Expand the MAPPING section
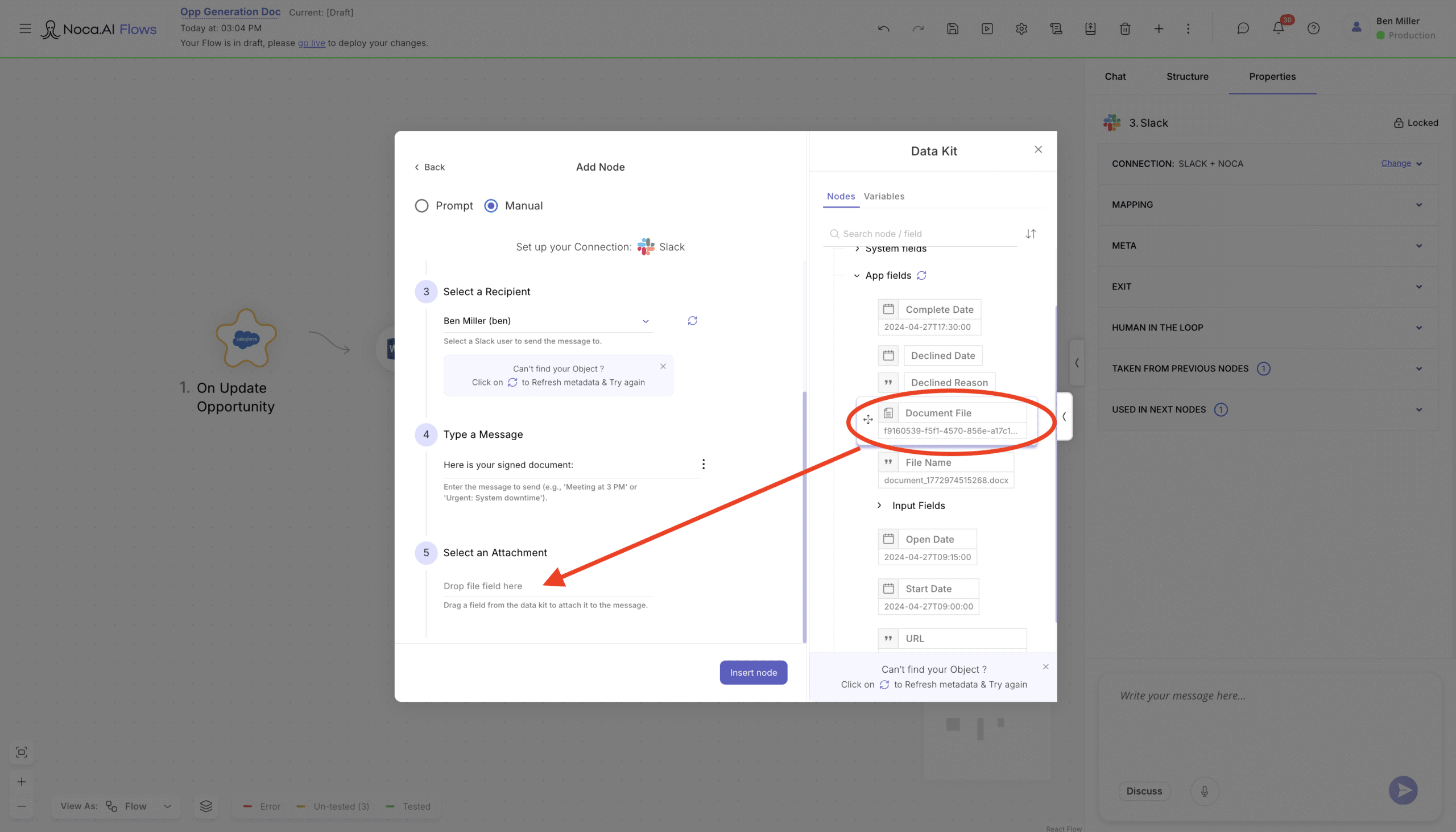1456x832 pixels. point(1267,205)
